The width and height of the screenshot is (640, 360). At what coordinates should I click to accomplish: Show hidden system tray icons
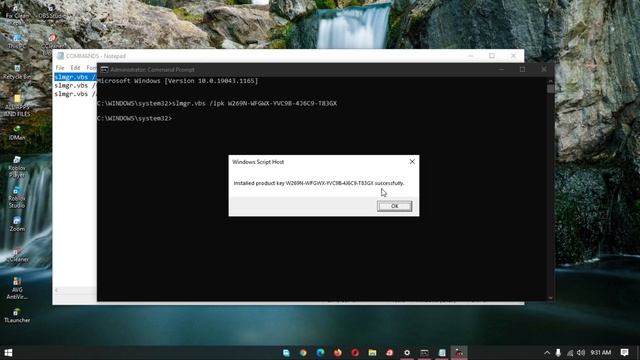tap(547, 353)
